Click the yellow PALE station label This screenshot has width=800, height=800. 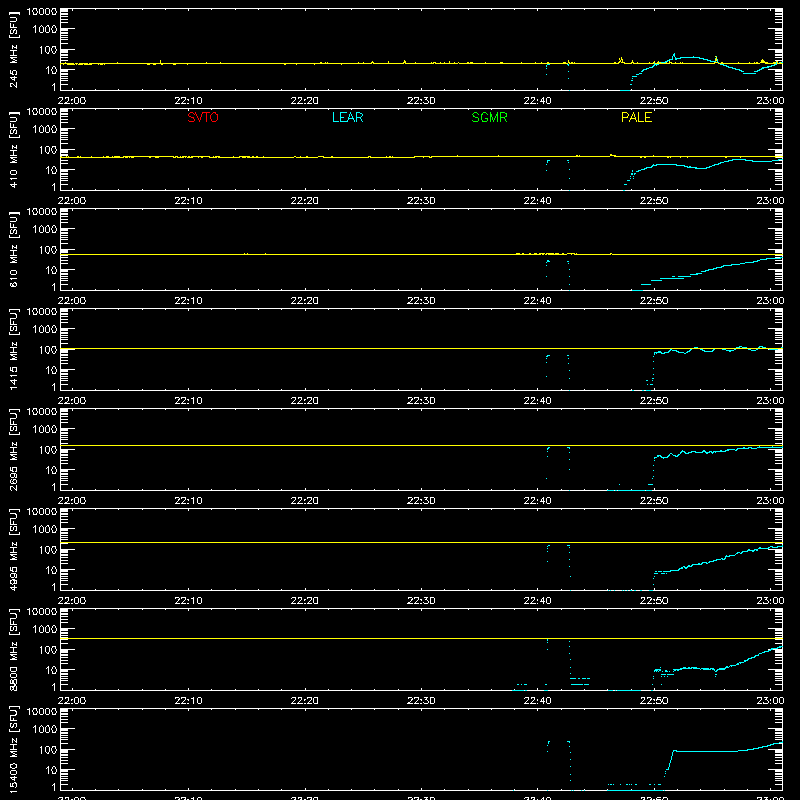[x=636, y=117]
